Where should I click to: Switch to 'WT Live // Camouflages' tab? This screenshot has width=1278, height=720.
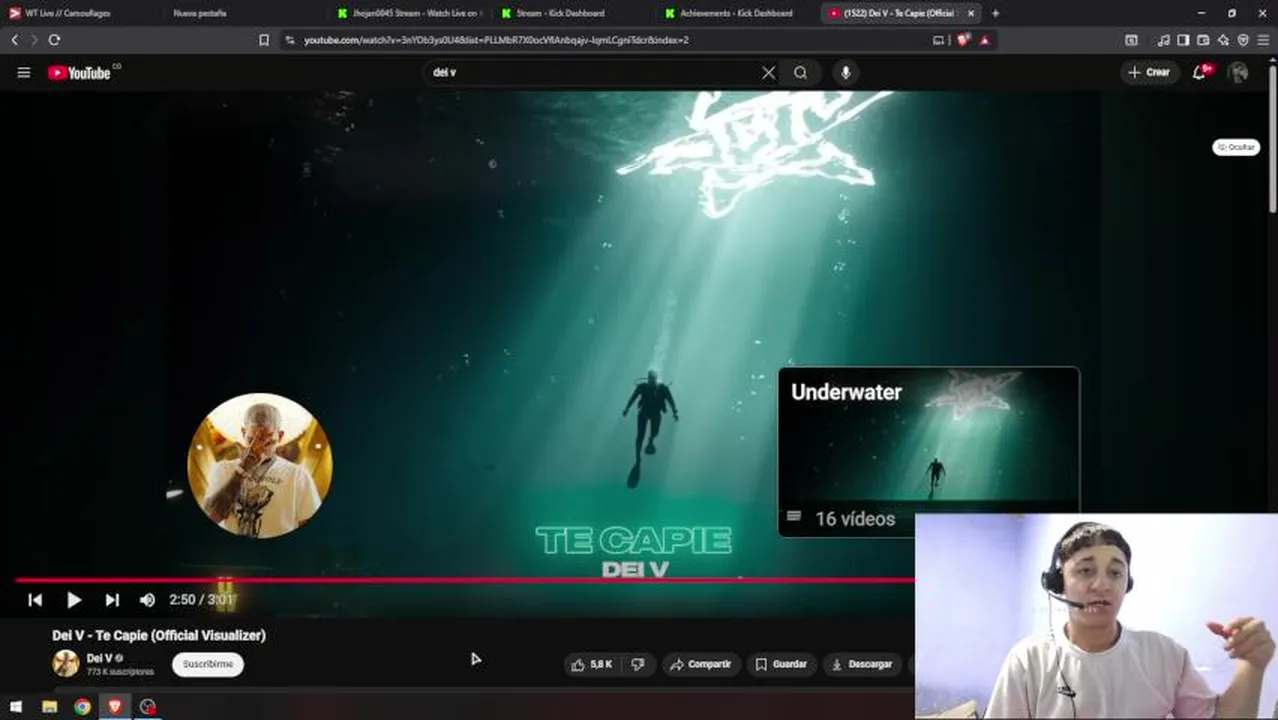pyautogui.click(x=80, y=13)
